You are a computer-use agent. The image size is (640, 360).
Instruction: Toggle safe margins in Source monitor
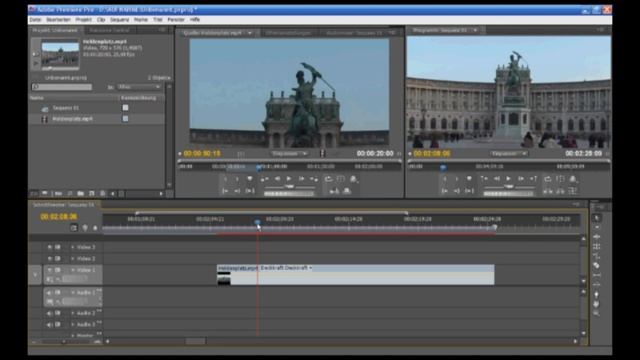[340, 179]
